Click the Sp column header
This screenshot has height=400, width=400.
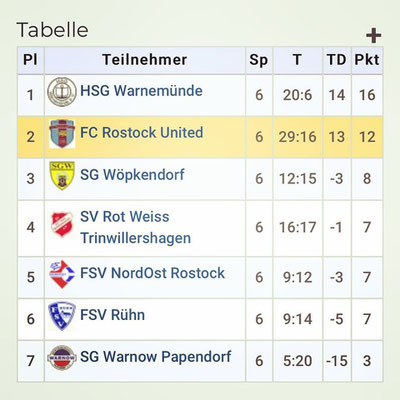click(259, 60)
